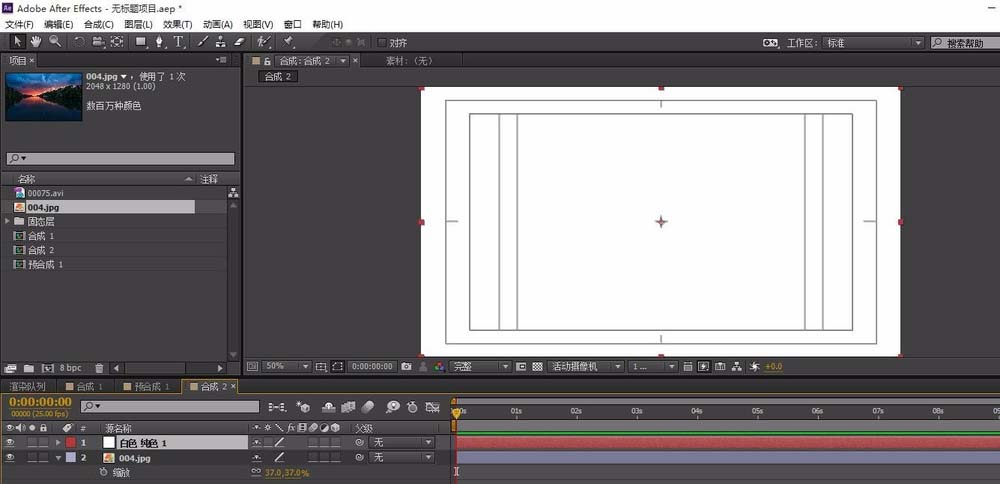Click the lavender label swatch of layer 2
The image size is (1000, 484).
[71, 457]
